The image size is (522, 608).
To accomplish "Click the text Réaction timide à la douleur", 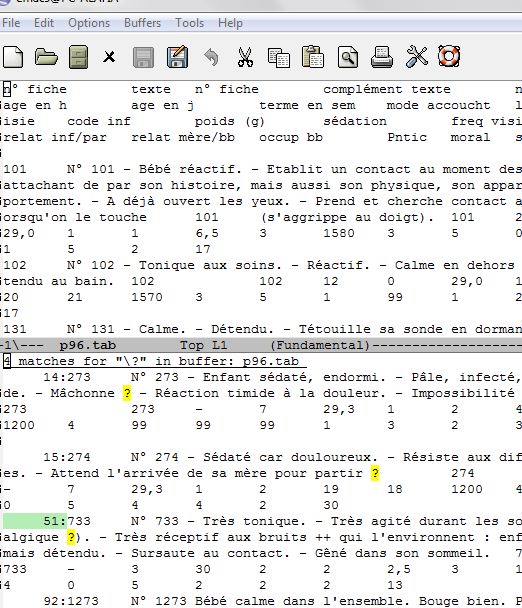I will click(x=270, y=393).
